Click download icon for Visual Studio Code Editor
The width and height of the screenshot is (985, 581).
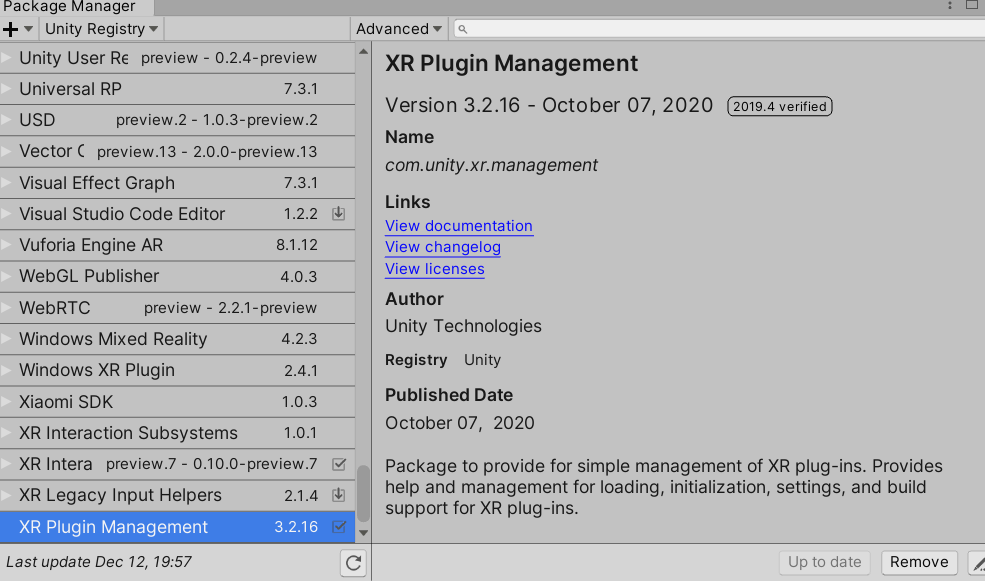click(339, 214)
